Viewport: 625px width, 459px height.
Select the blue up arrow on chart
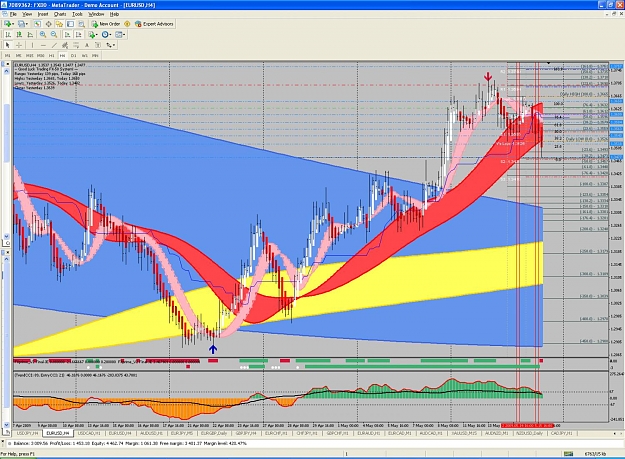coord(213,349)
